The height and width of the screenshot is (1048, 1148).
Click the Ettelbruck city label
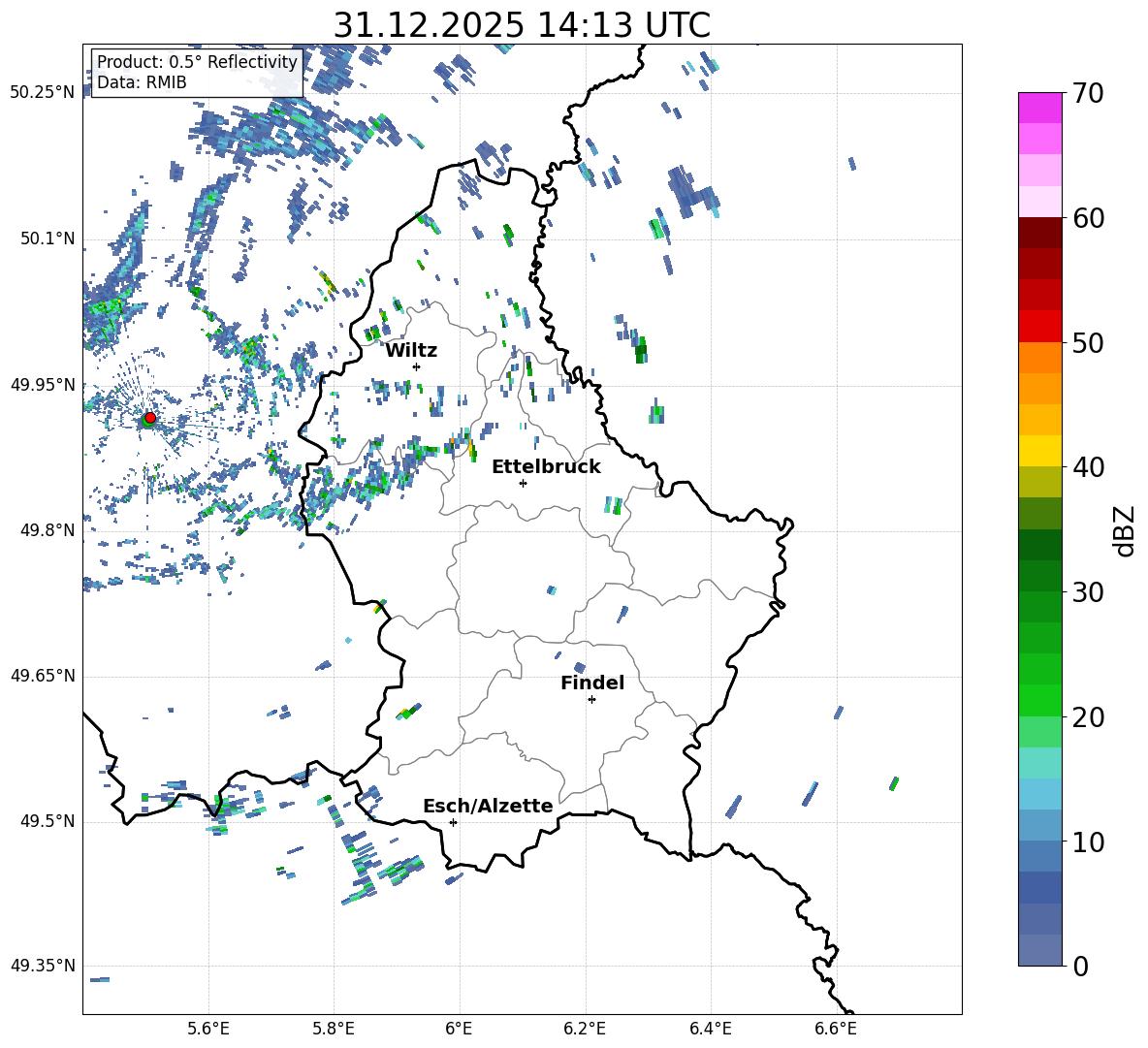click(546, 466)
